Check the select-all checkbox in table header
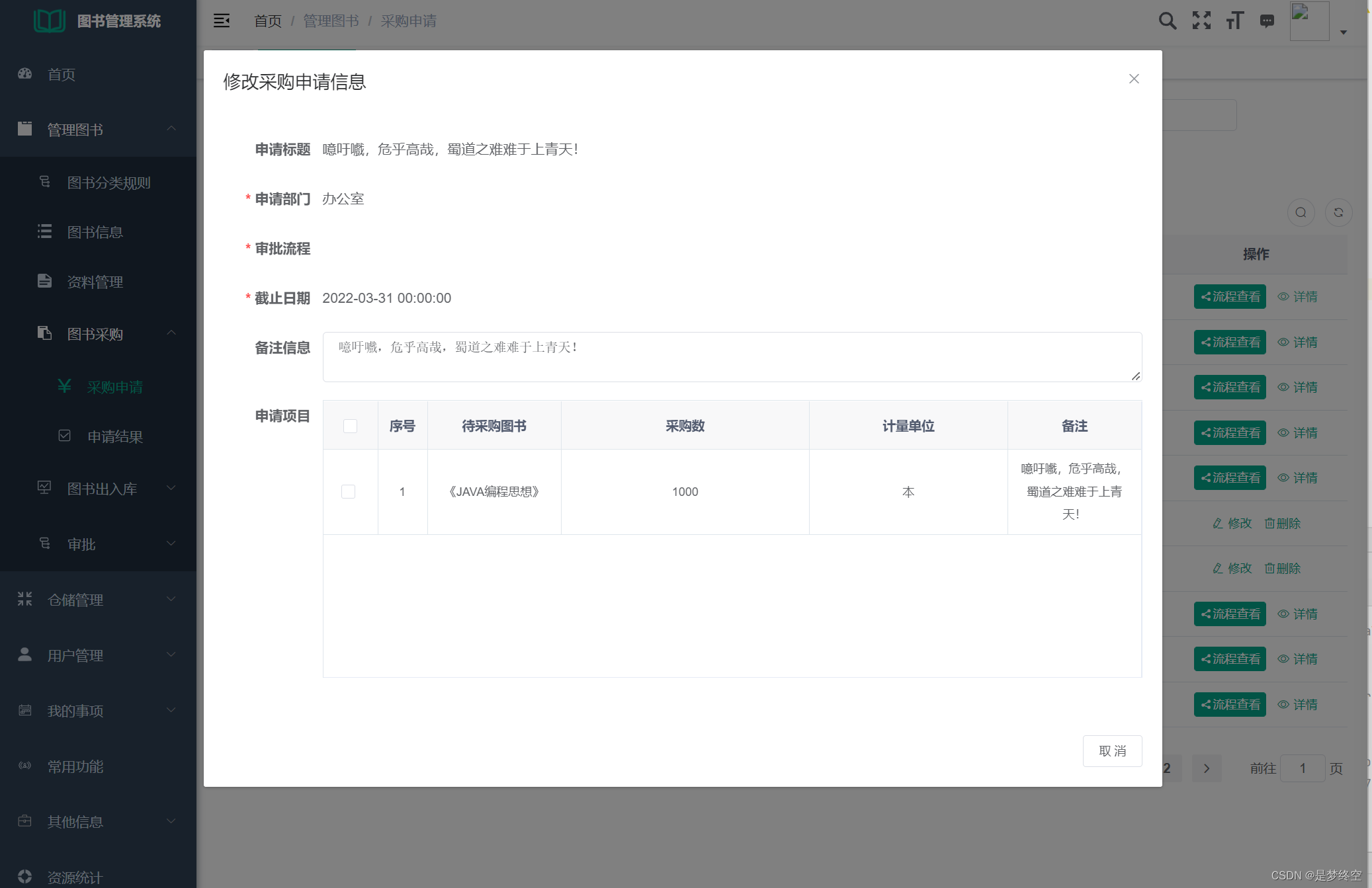The image size is (1372, 888). pos(351,426)
